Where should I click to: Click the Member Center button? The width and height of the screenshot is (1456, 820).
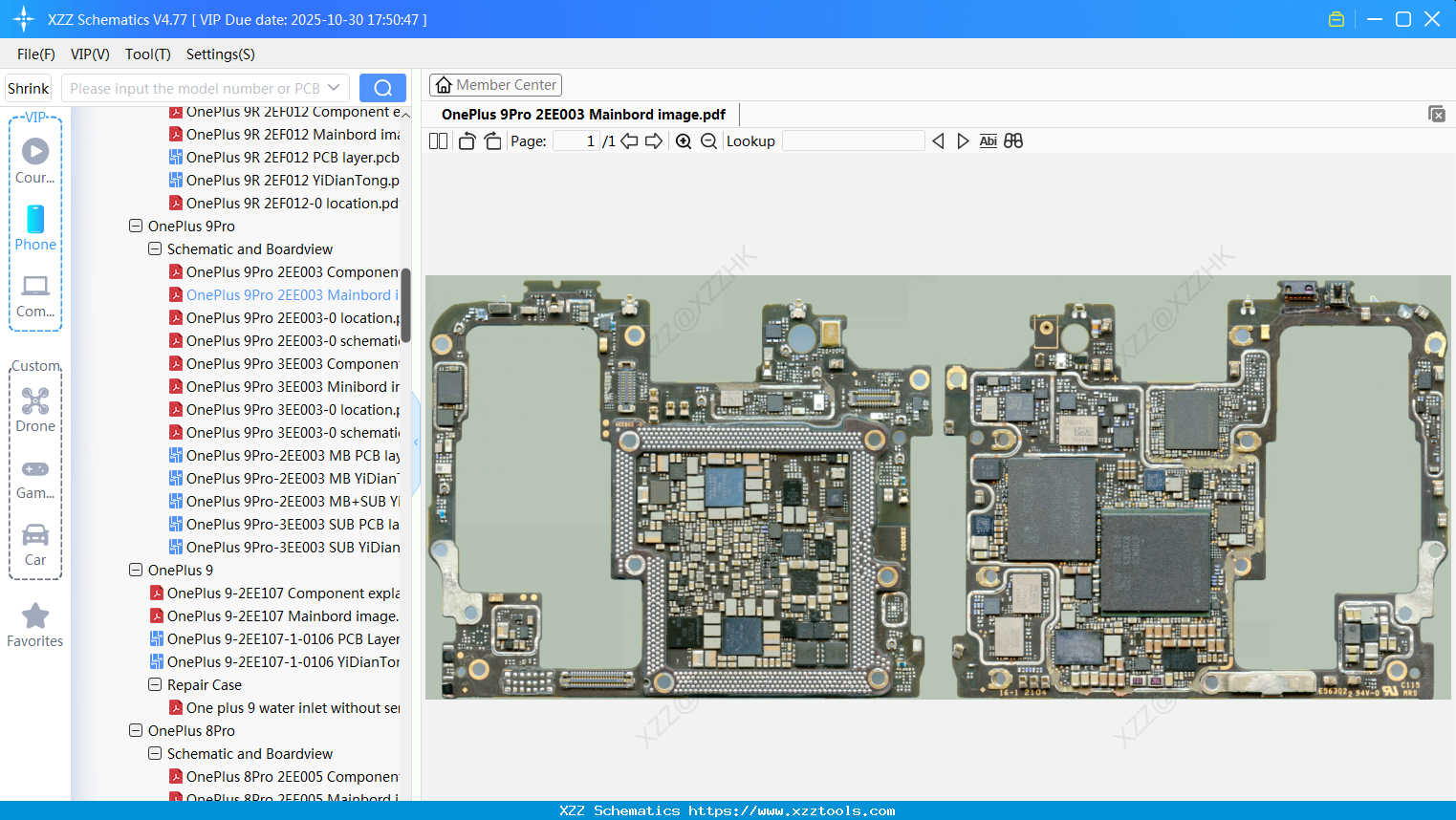(495, 85)
